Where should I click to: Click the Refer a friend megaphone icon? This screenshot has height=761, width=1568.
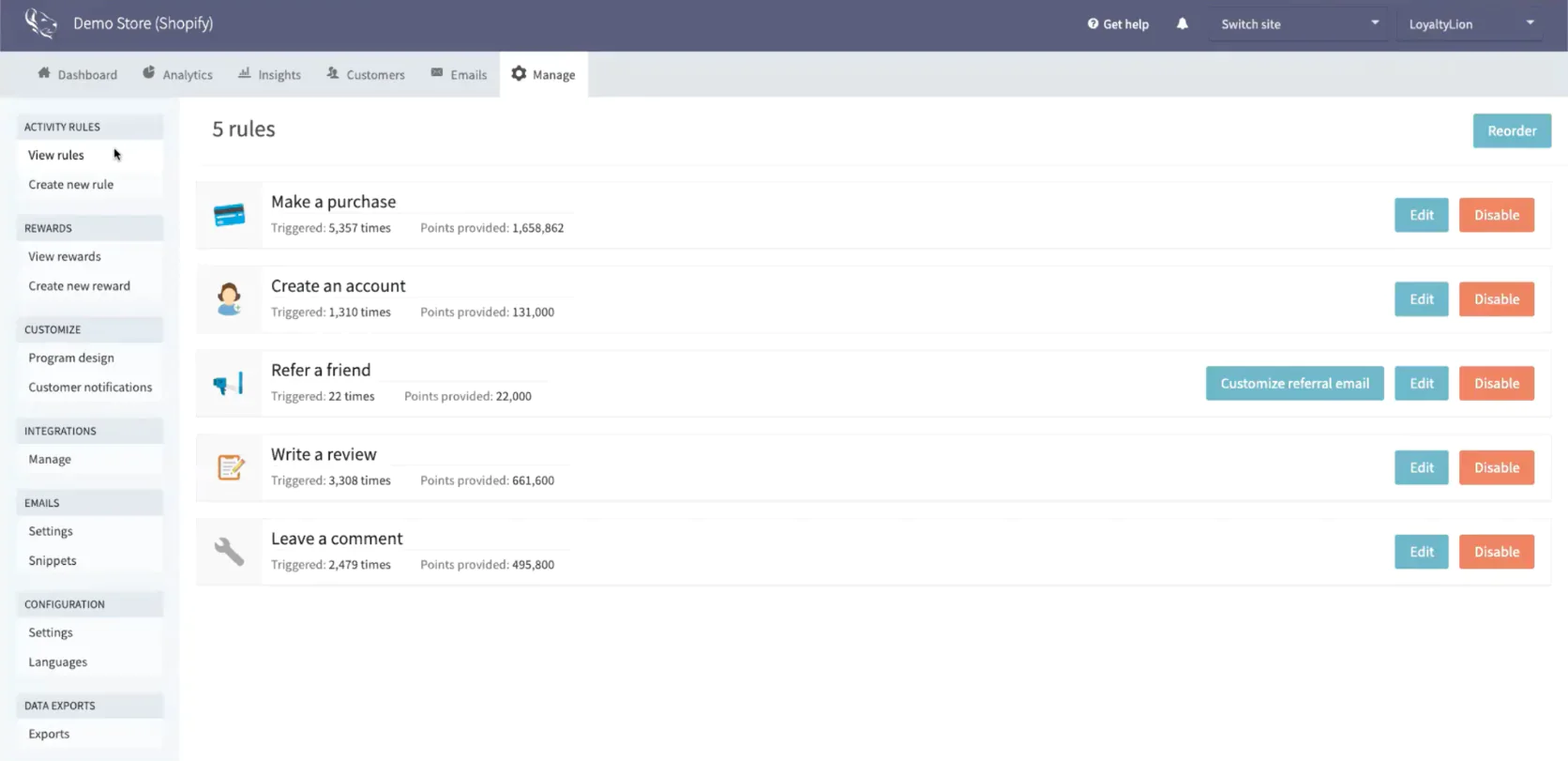(229, 384)
